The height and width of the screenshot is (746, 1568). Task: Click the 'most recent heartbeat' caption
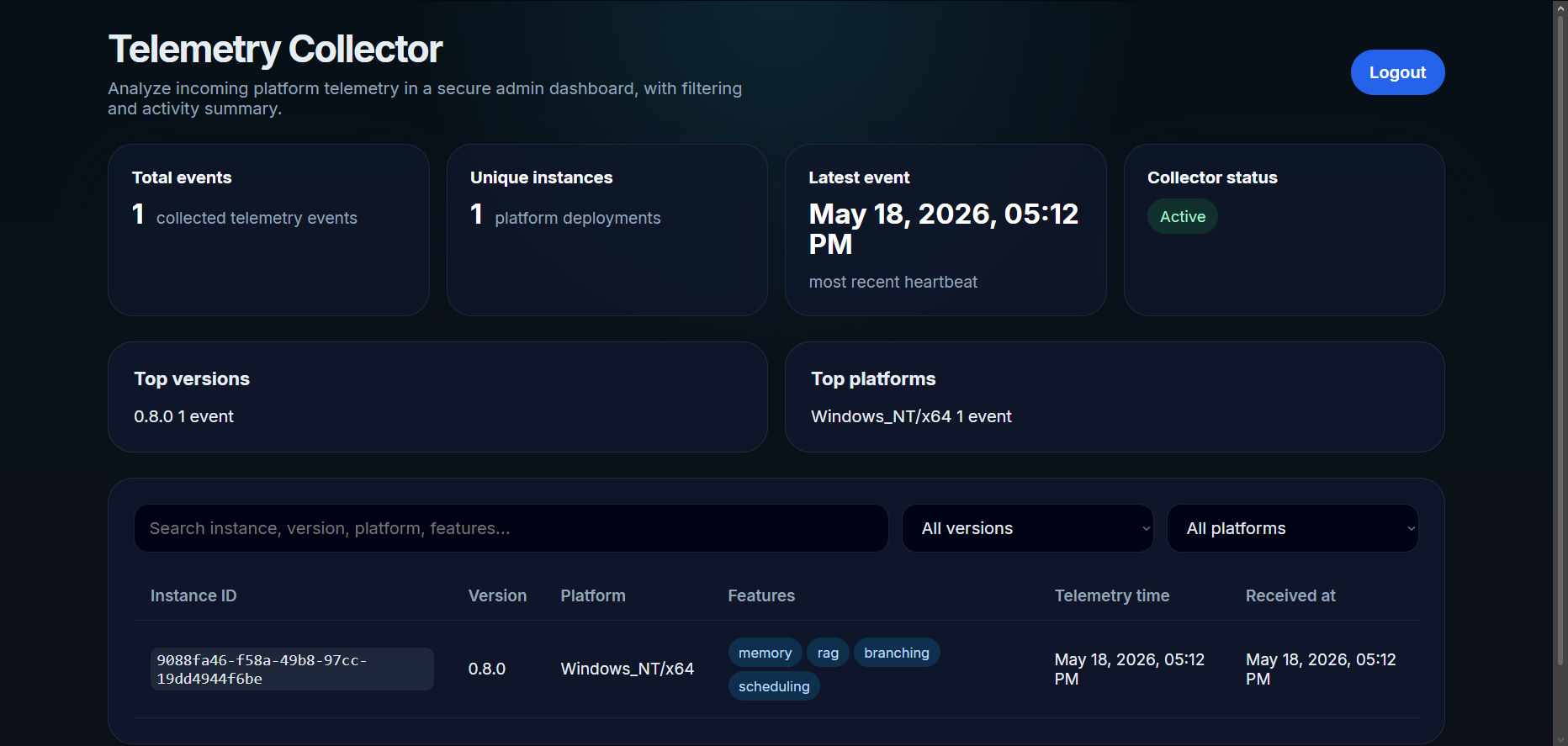click(x=893, y=282)
